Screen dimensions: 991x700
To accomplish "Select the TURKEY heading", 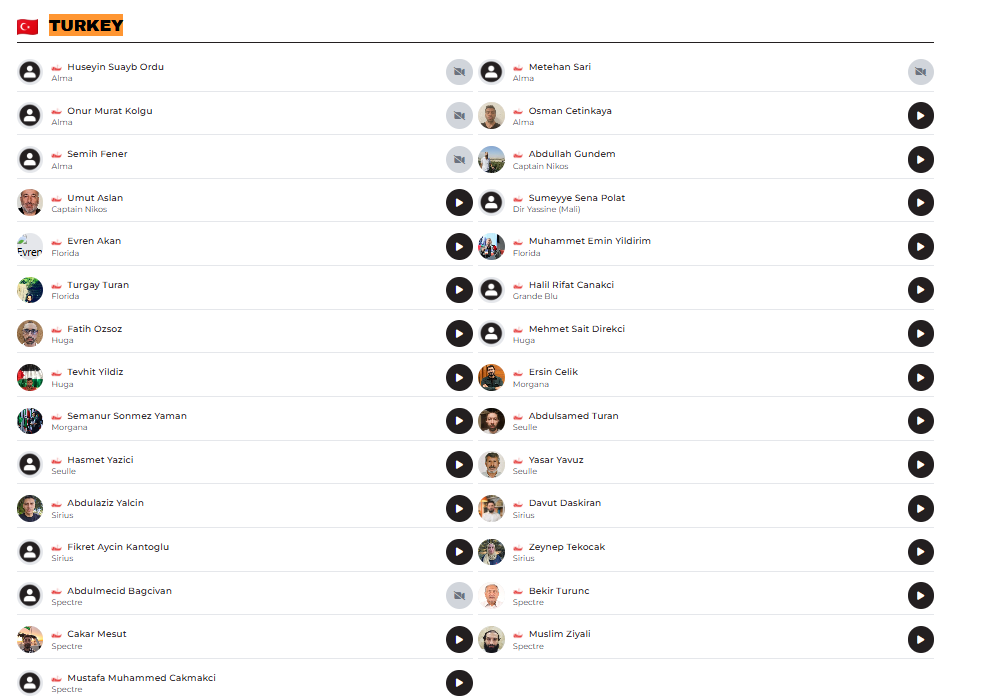I will [86, 26].
